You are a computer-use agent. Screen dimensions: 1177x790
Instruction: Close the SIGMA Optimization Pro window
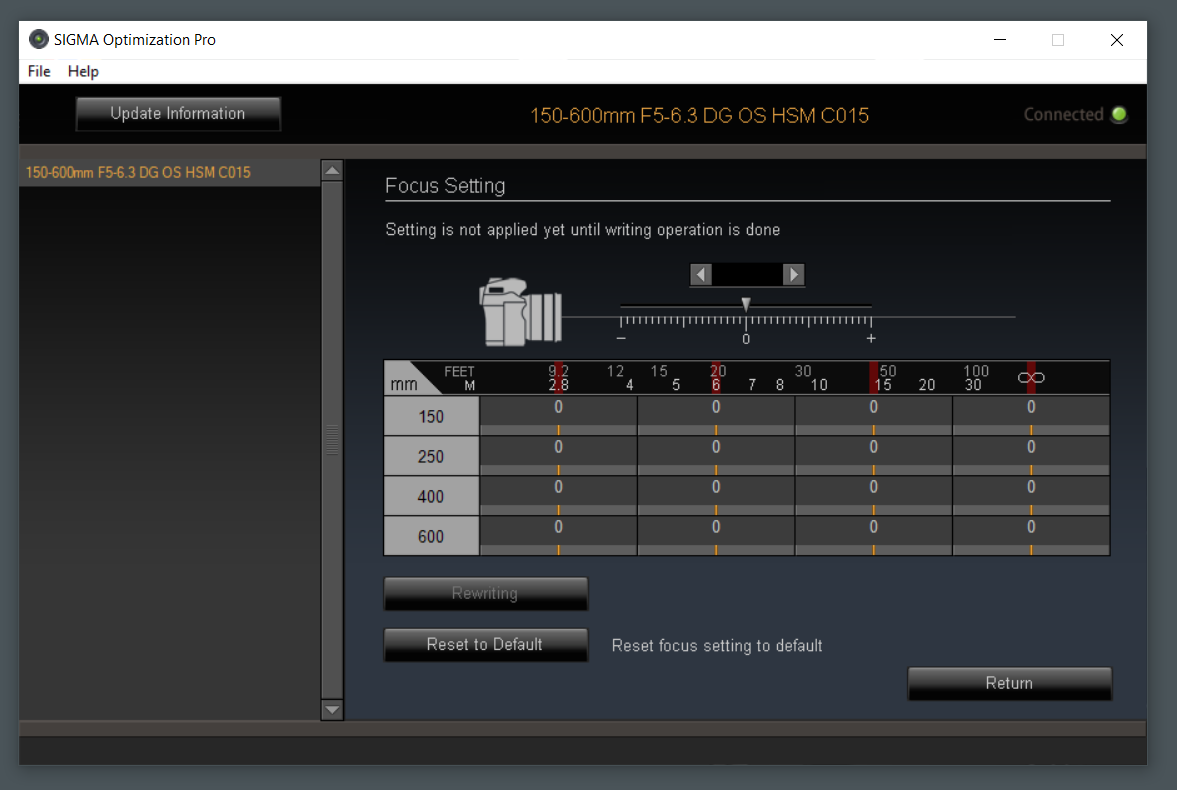click(x=1117, y=40)
